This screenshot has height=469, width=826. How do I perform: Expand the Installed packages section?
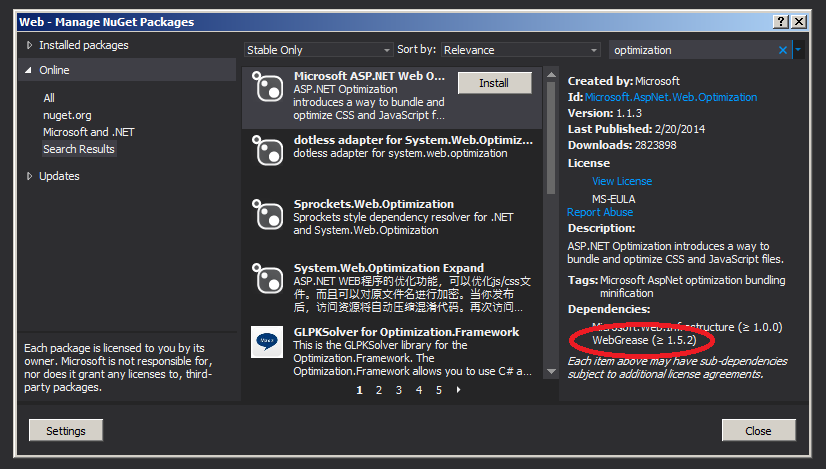[x=29, y=45]
